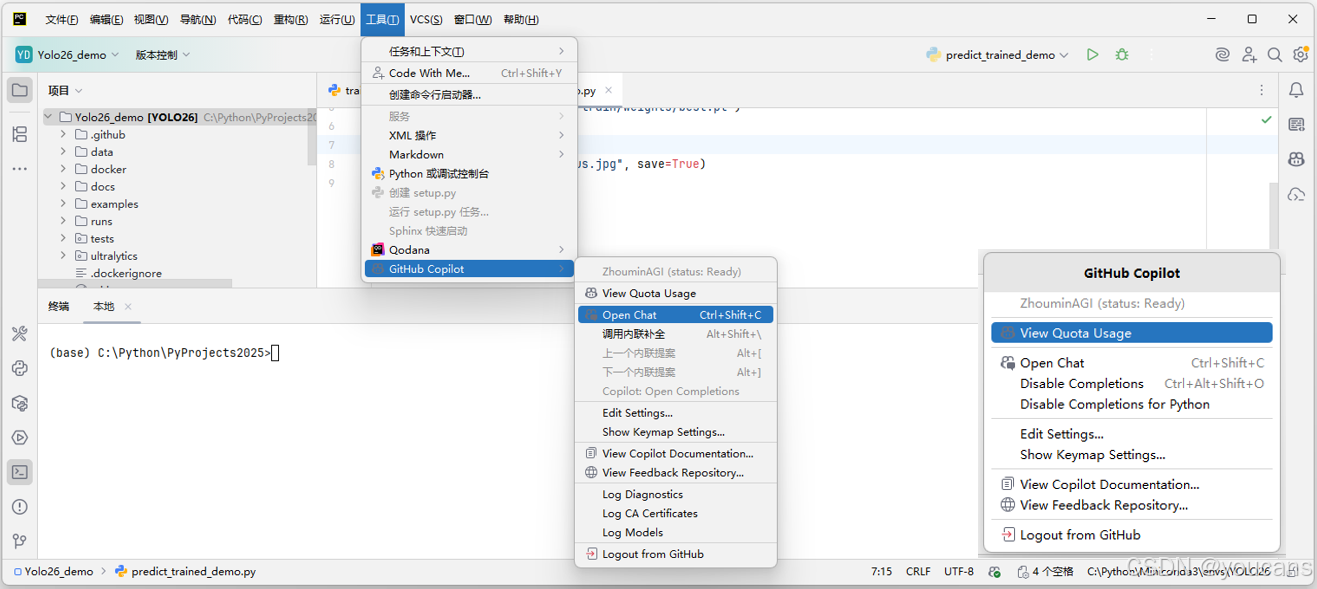This screenshot has width=1317, height=589.
Task: Open the Problems exclamation icon
Action: [19, 507]
